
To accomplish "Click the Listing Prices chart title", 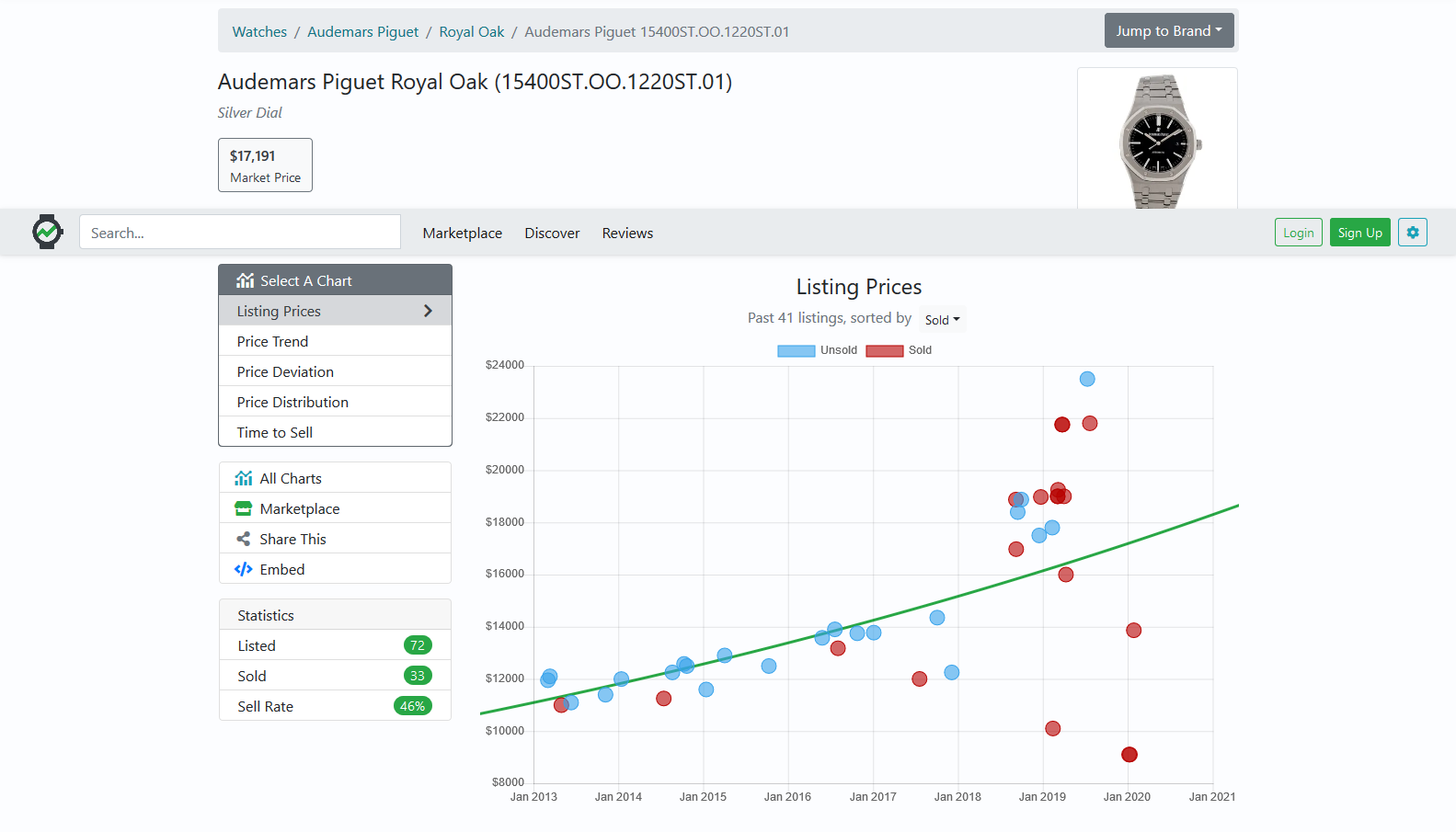I will tap(859, 287).
